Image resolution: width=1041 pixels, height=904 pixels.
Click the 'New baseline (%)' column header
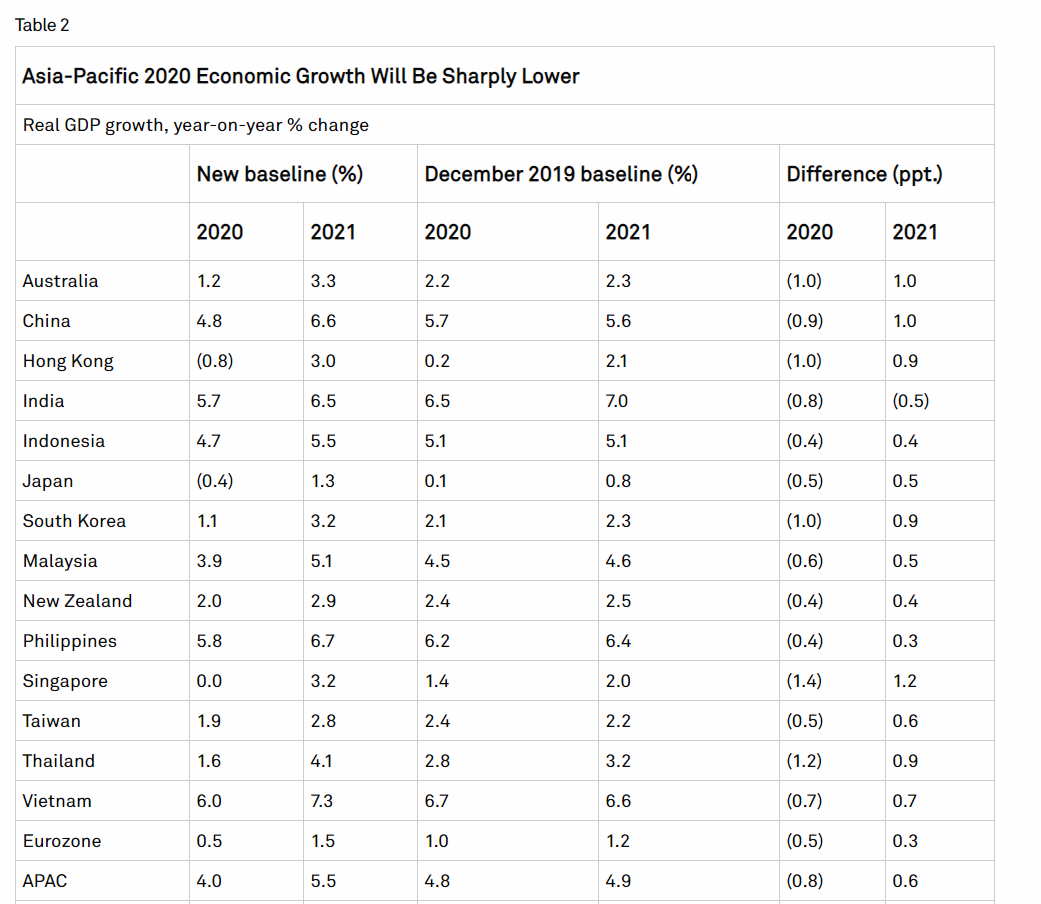tap(279, 174)
